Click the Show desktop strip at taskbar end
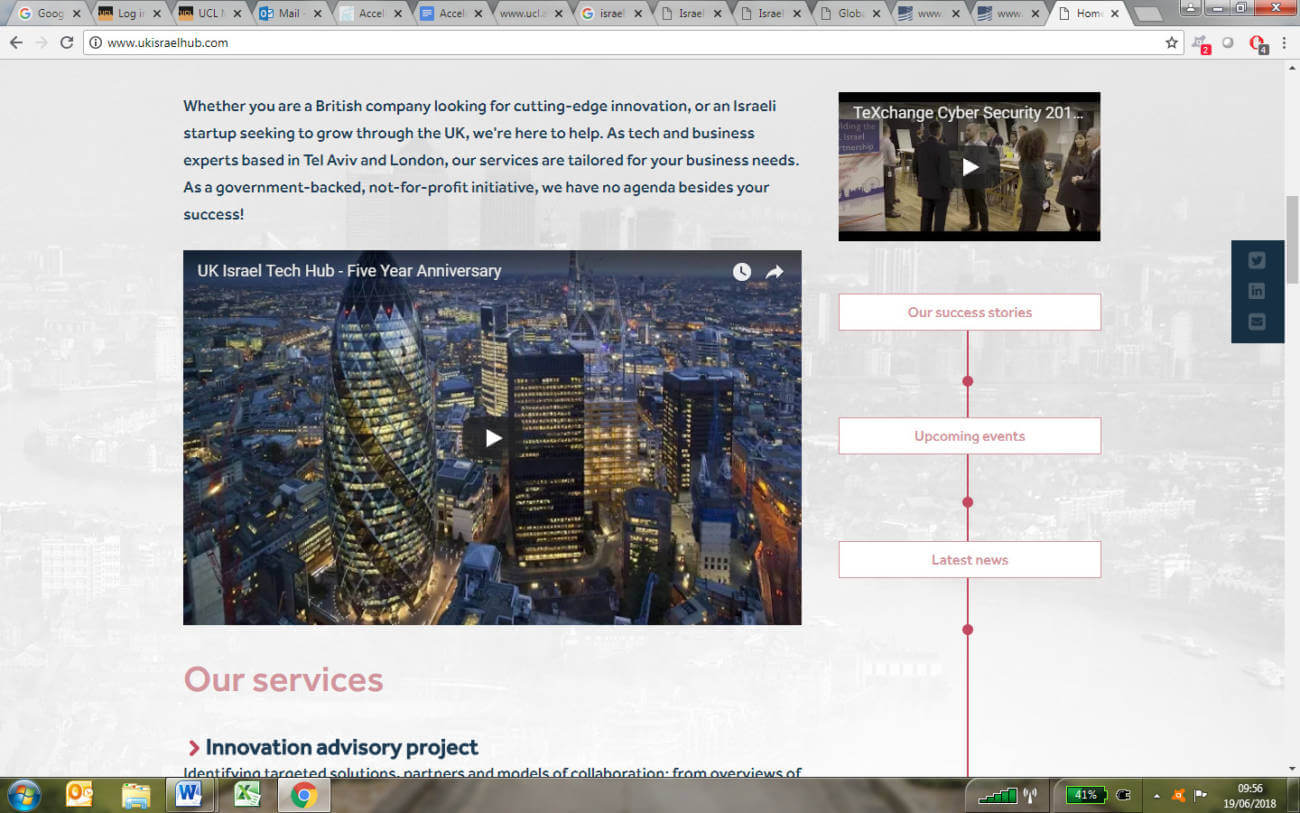The image size is (1300, 813). pos(1292,795)
